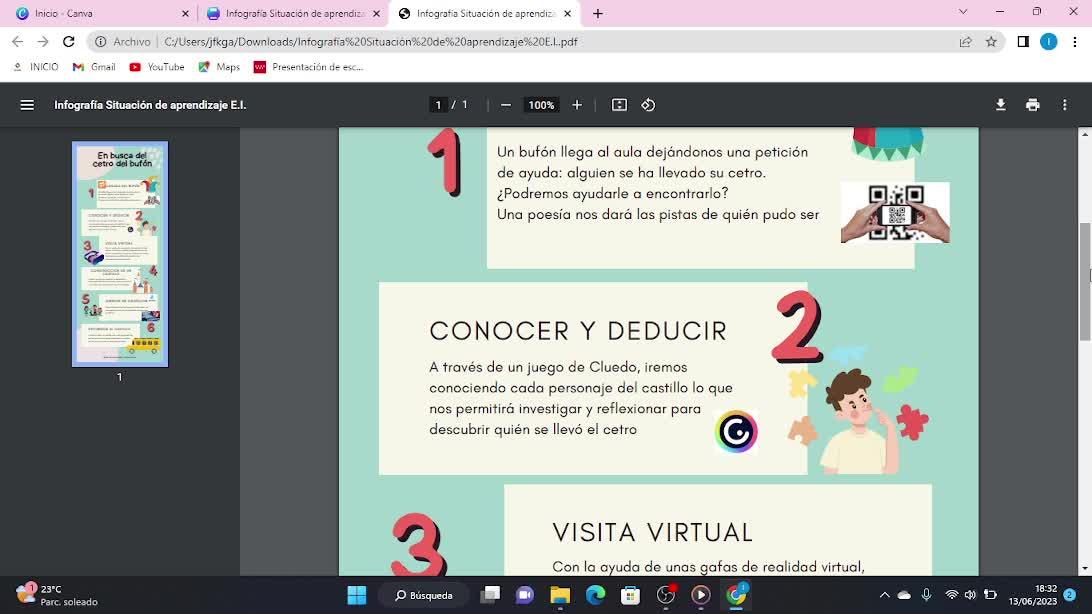Open the YouTube bookmark
1092x614 pixels.
pos(157,67)
